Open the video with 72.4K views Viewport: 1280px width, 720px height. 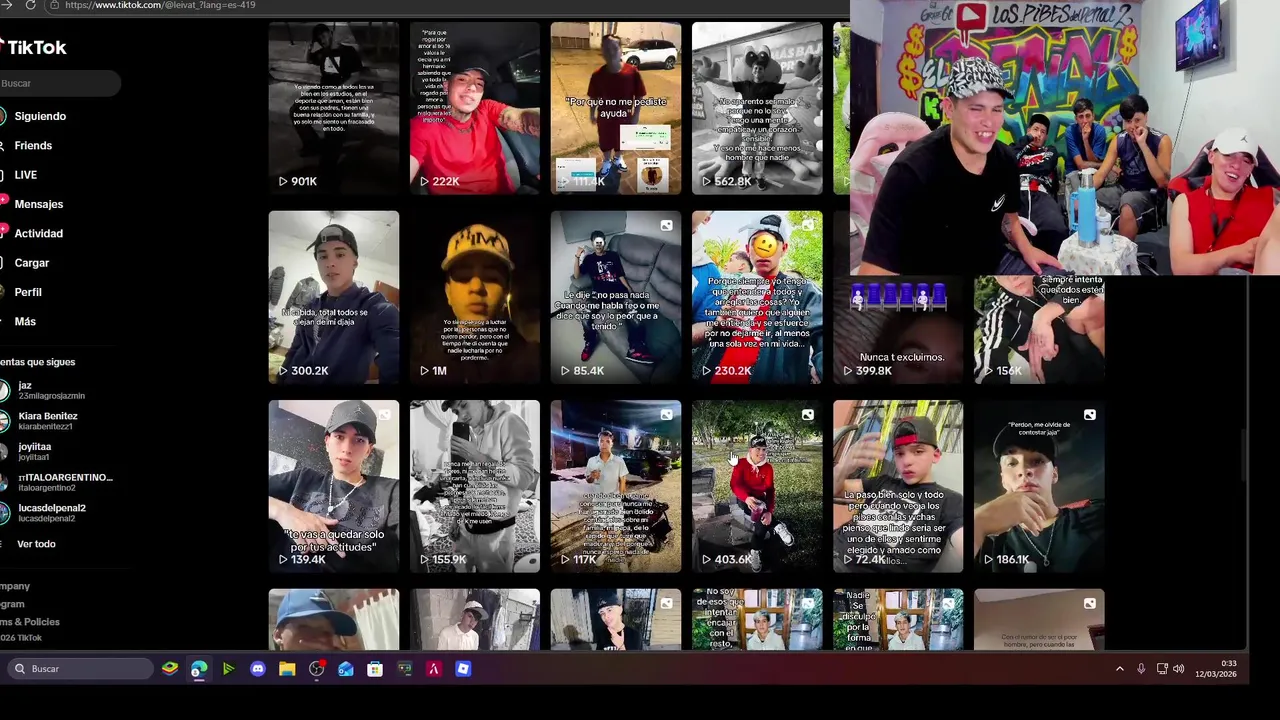click(898, 486)
